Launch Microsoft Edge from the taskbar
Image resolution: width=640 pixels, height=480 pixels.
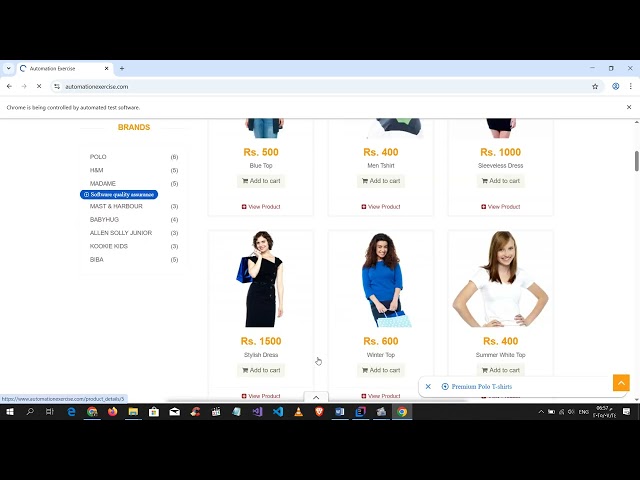tap(71, 412)
